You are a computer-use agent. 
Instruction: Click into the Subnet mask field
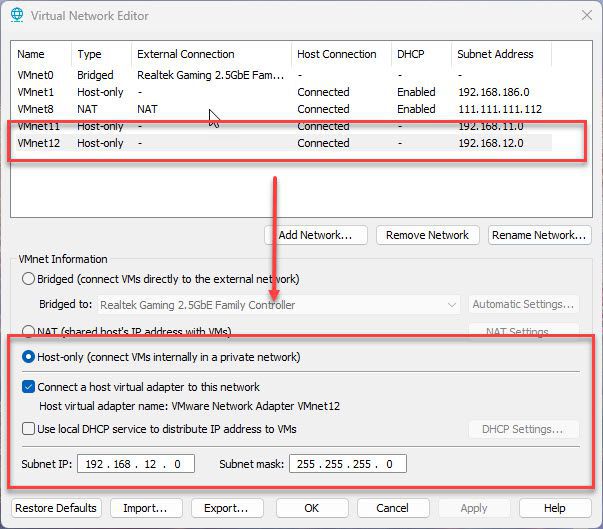click(x=348, y=464)
